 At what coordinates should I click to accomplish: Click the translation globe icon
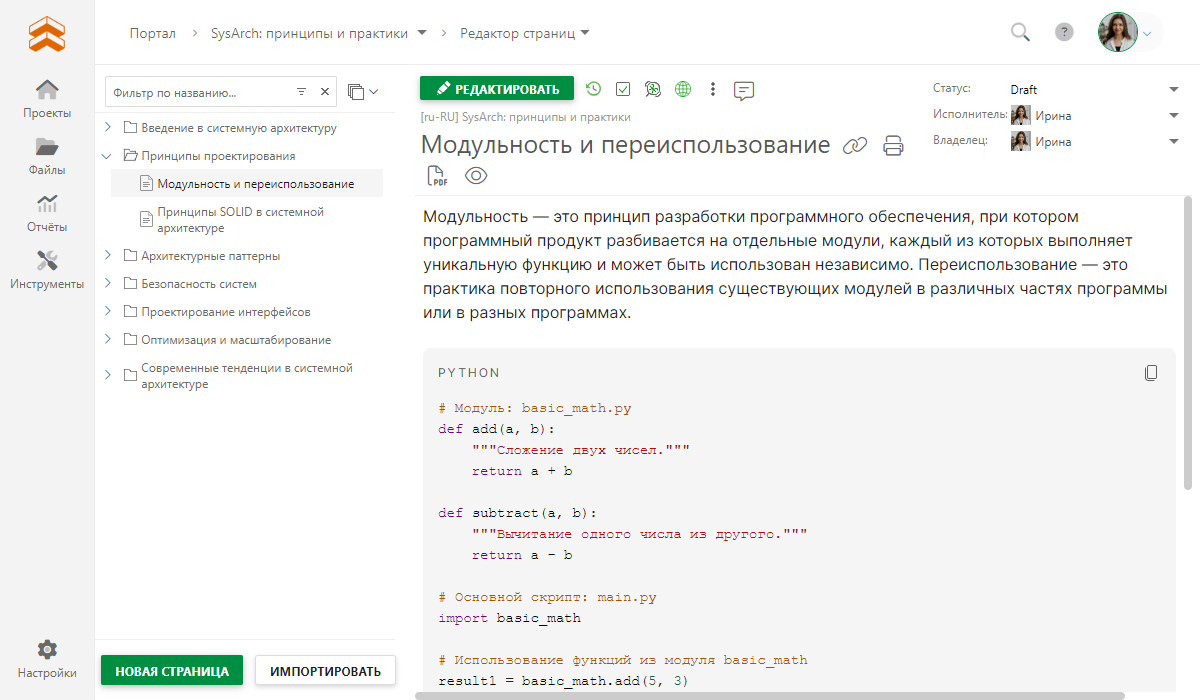683,89
